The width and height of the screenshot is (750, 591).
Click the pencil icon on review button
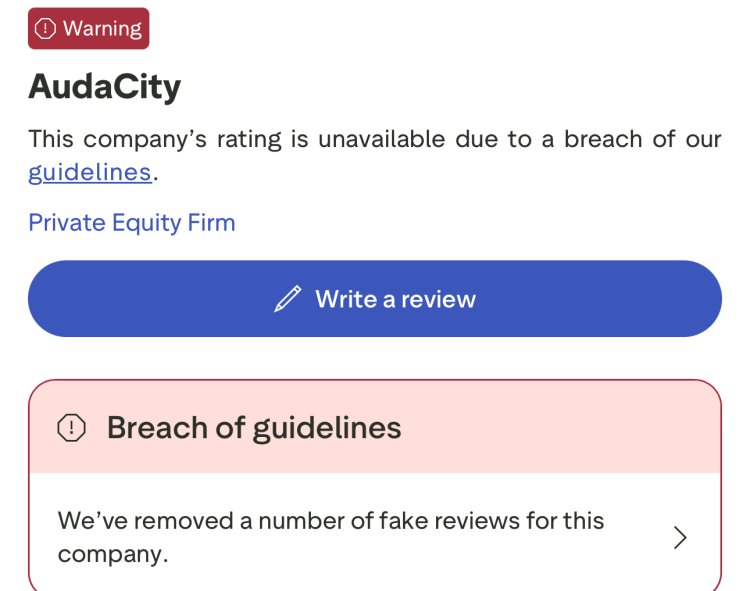click(288, 299)
